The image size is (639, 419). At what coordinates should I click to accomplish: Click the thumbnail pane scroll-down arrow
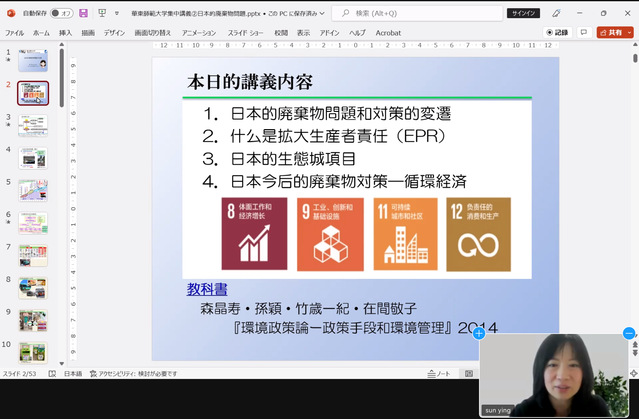coord(62,363)
